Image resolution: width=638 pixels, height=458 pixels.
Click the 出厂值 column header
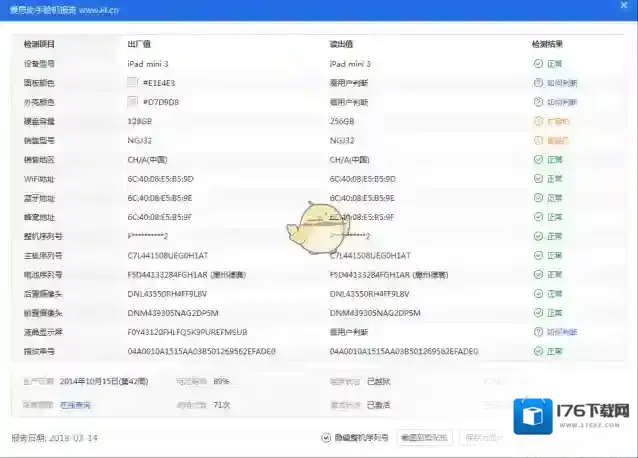tap(139, 44)
